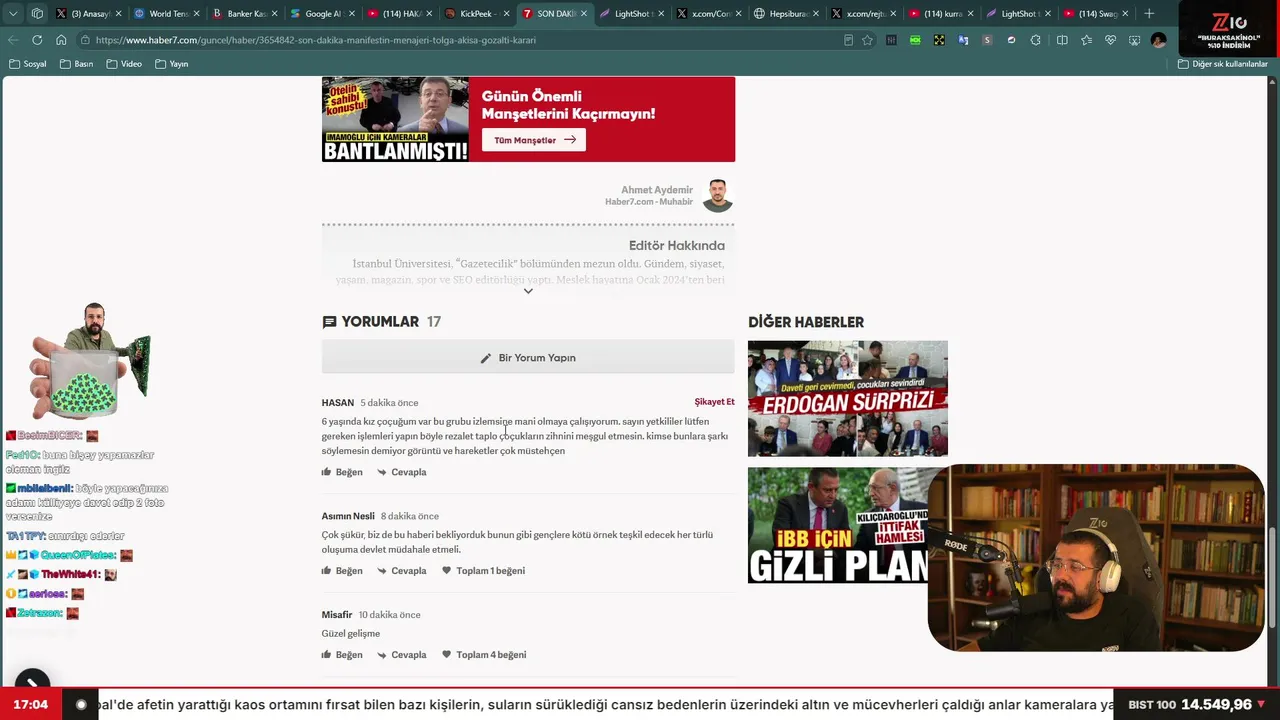Open browser essentials heart icon
Image resolution: width=1280 pixels, height=720 pixels.
1110,40
